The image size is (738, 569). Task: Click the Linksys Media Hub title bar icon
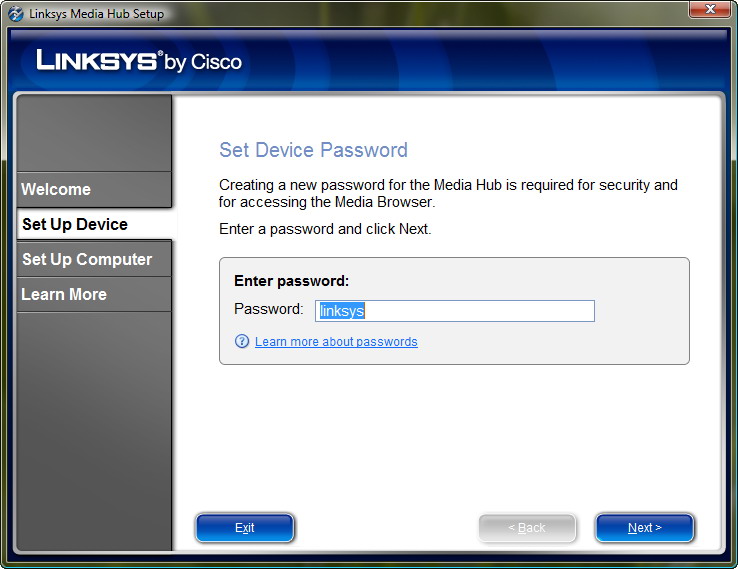pyautogui.click(x=15, y=14)
